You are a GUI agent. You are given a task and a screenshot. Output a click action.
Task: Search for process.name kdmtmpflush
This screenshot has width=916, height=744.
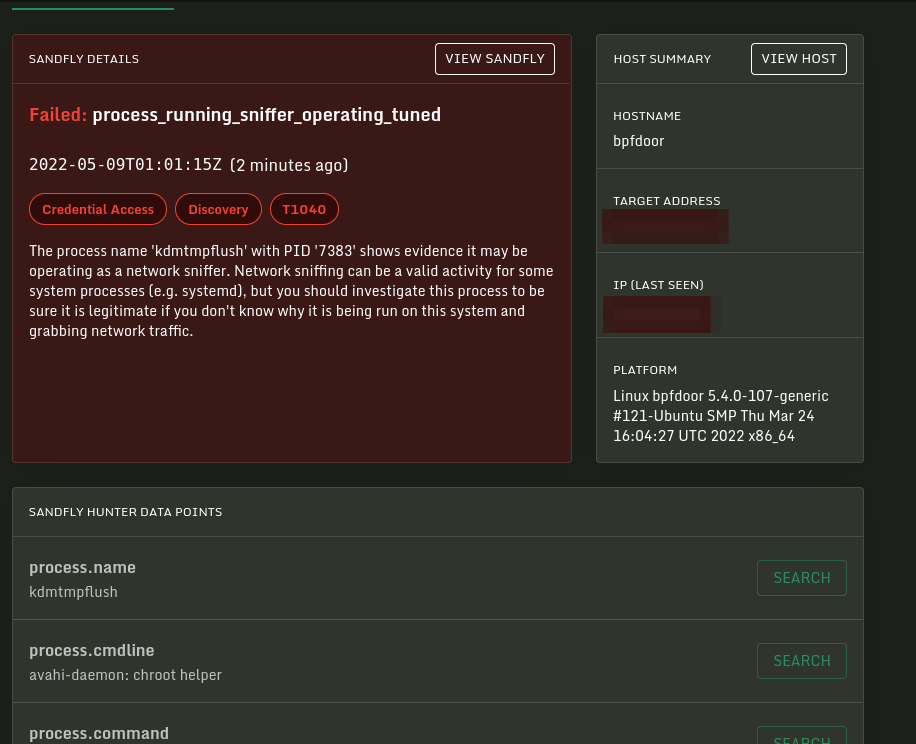coord(802,578)
